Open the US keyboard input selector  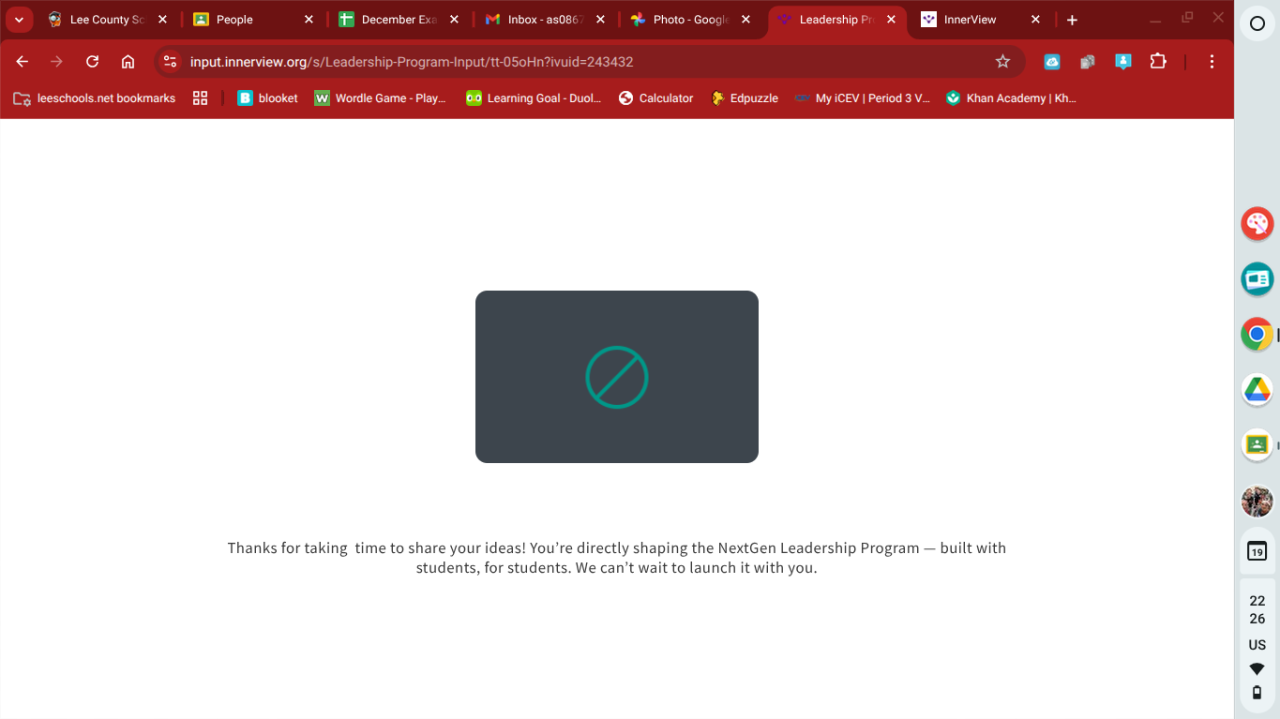point(1257,645)
